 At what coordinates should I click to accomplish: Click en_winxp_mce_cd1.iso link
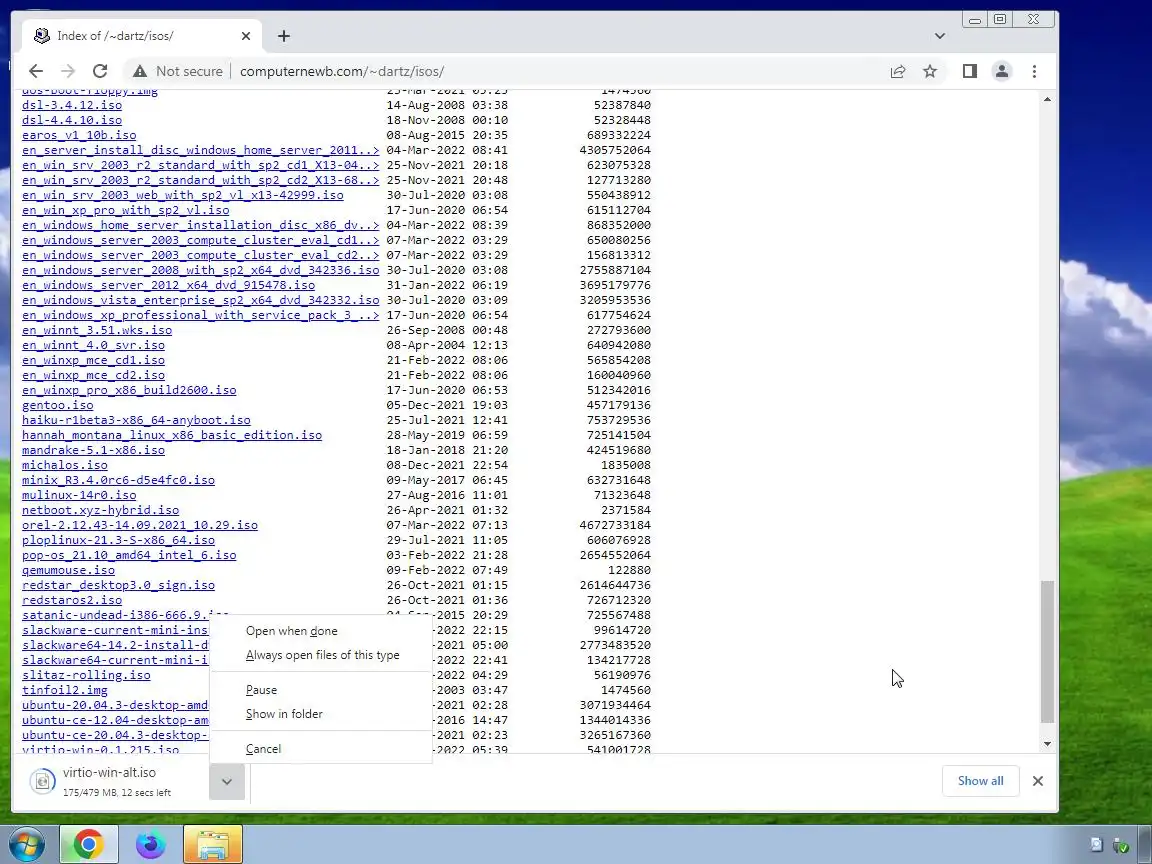tap(93, 360)
